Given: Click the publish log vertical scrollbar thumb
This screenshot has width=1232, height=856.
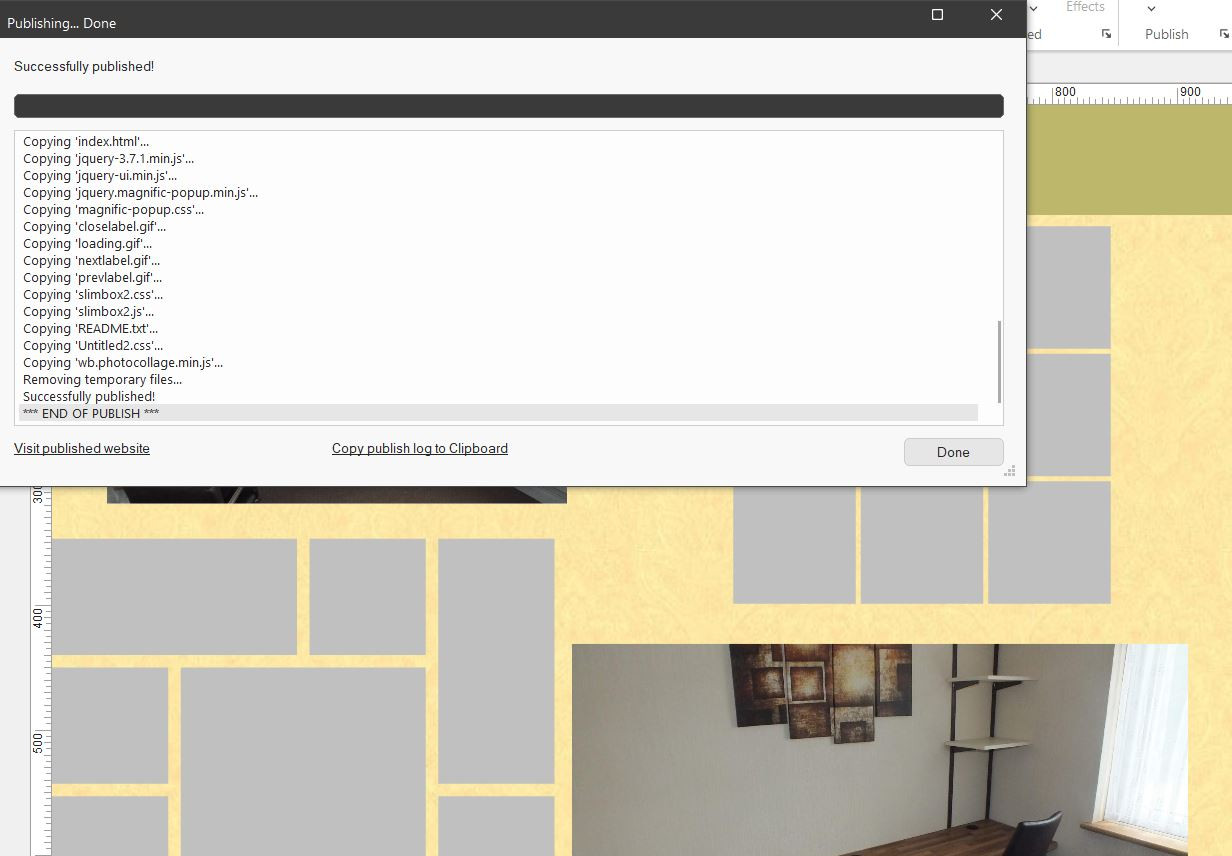Looking at the screenshot, I should (998, 361).
